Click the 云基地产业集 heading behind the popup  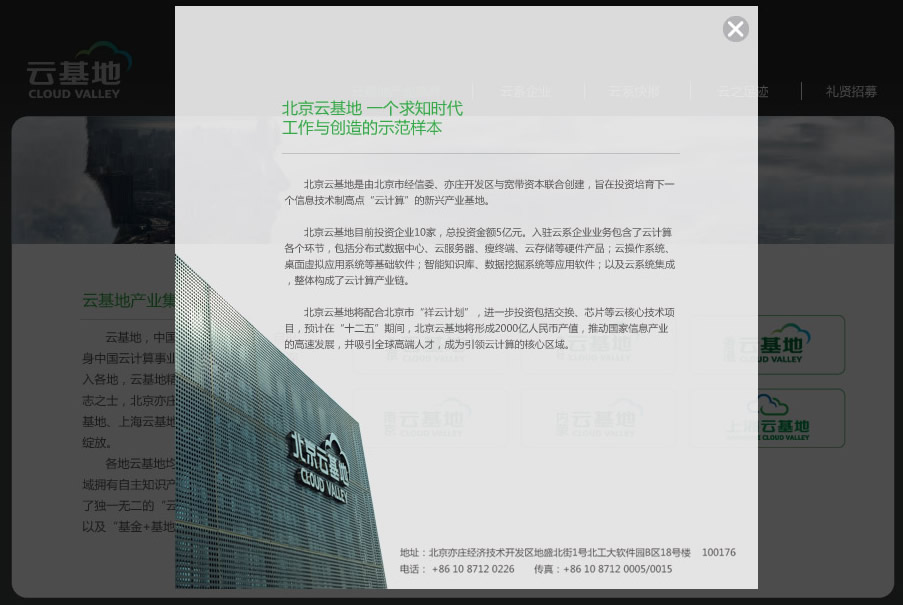coord(128,300)
